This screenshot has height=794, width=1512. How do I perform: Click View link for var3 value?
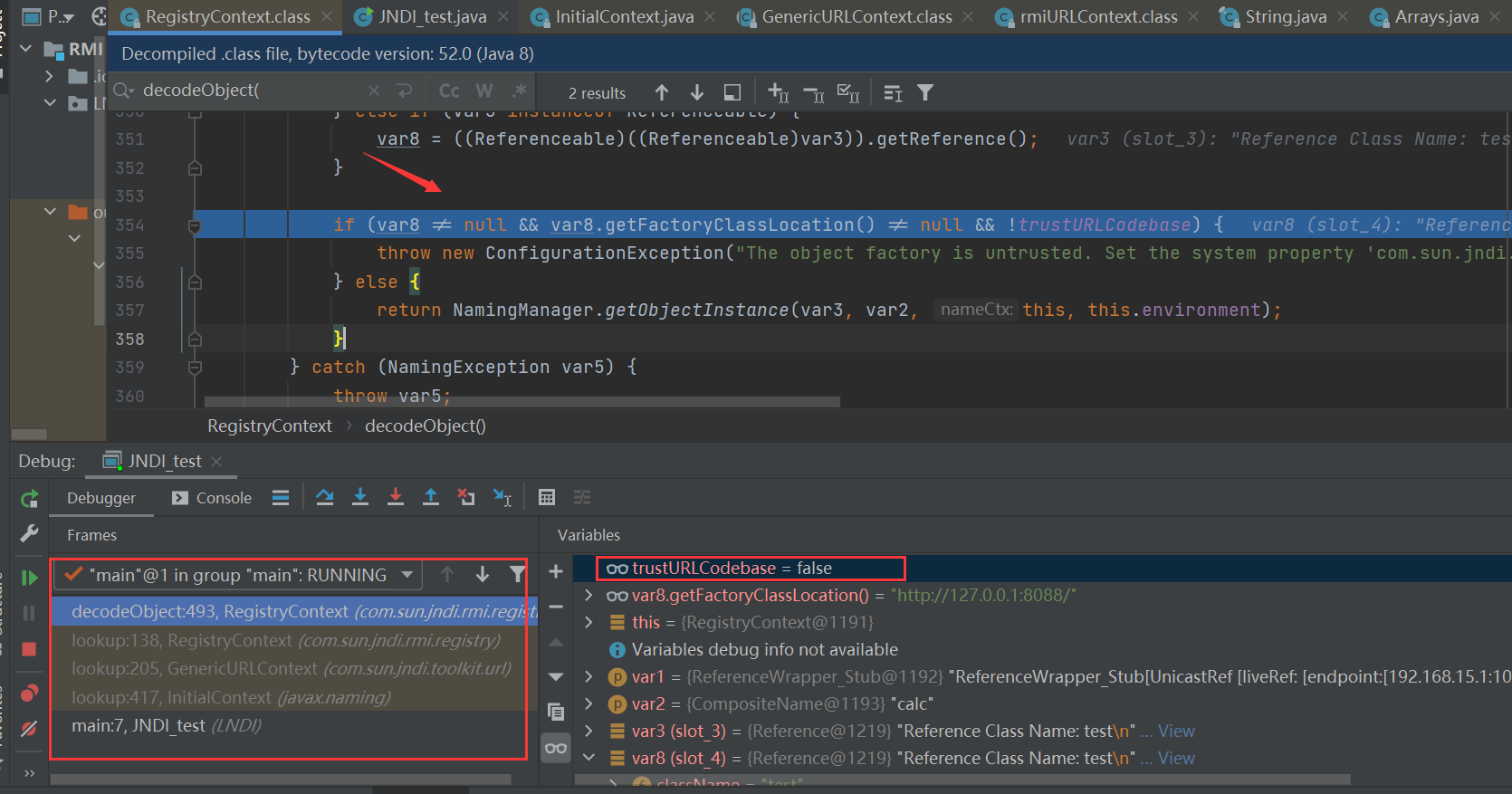tap(1176, 731)
